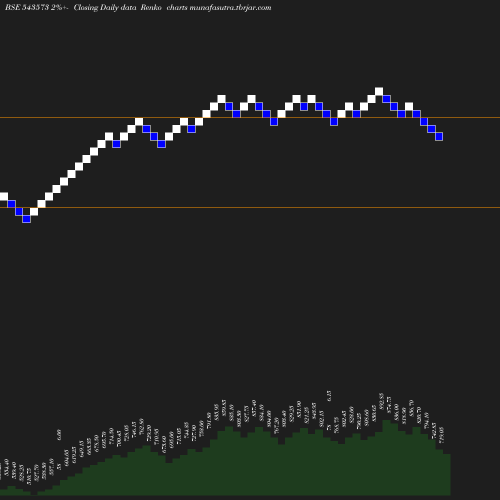Viewport: 500px width, 500px height.
Task: Click the '762.50' price label
Action: tap(142, 426)
